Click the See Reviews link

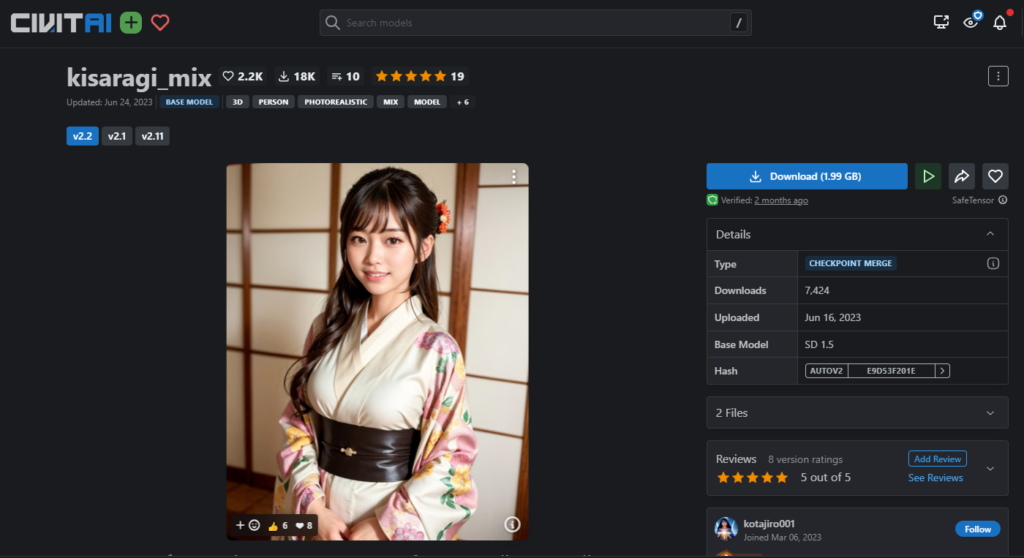coord(935,478)
